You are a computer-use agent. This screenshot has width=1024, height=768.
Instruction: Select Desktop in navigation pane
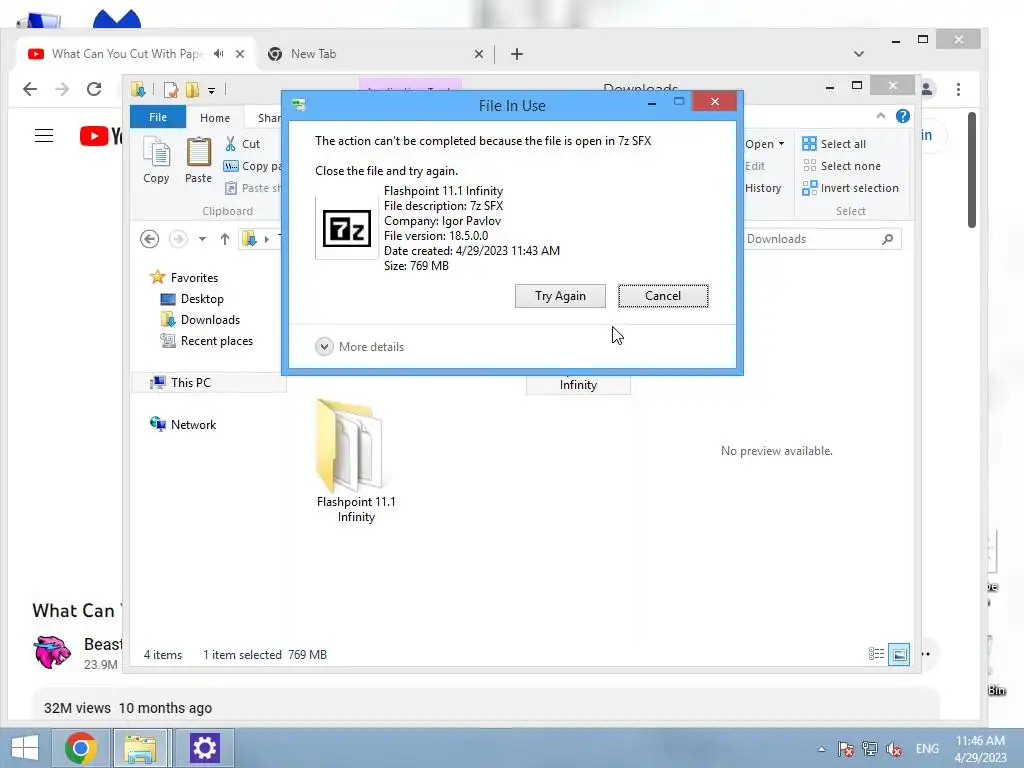192,298
